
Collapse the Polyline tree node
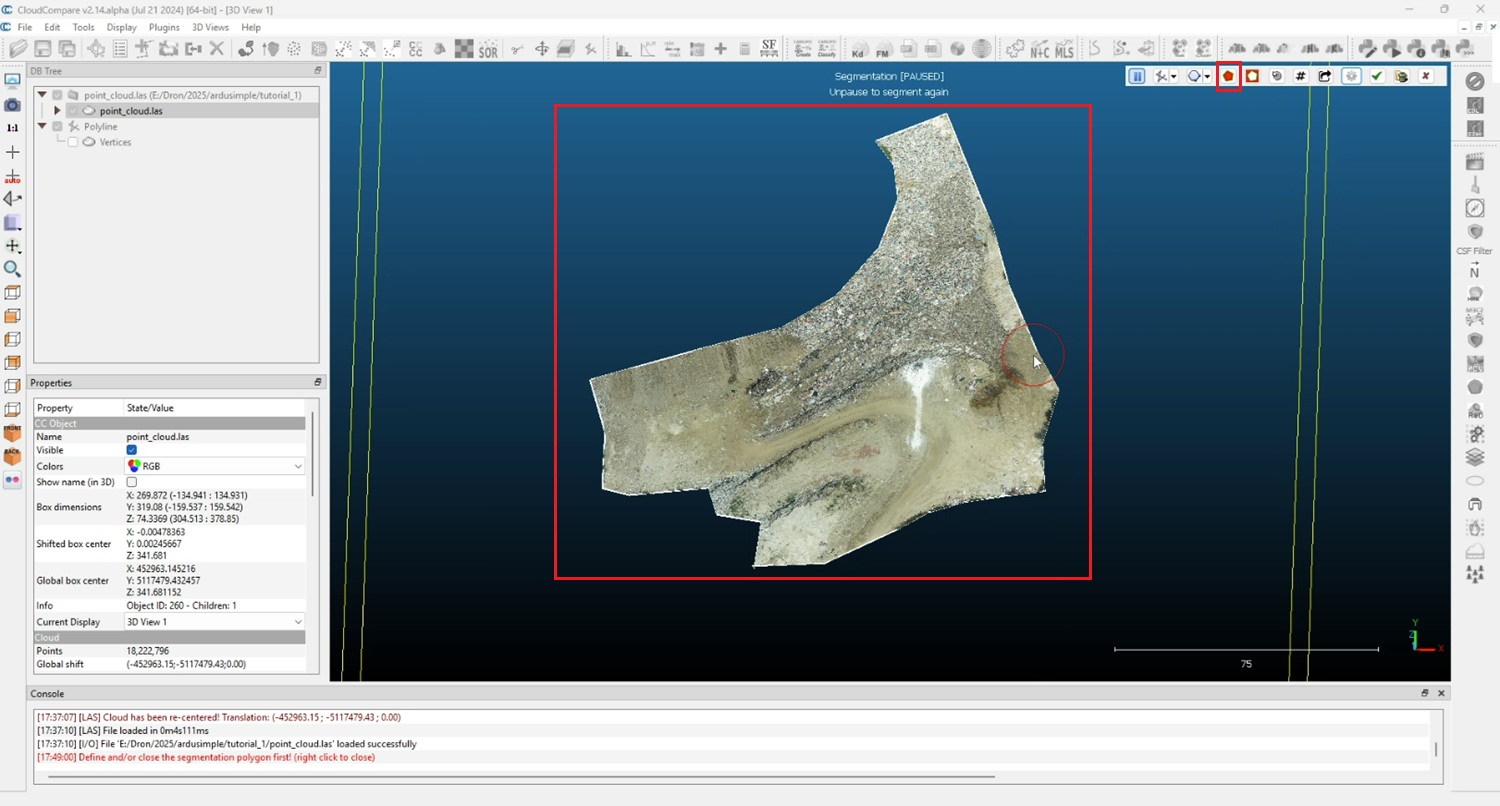42,127
